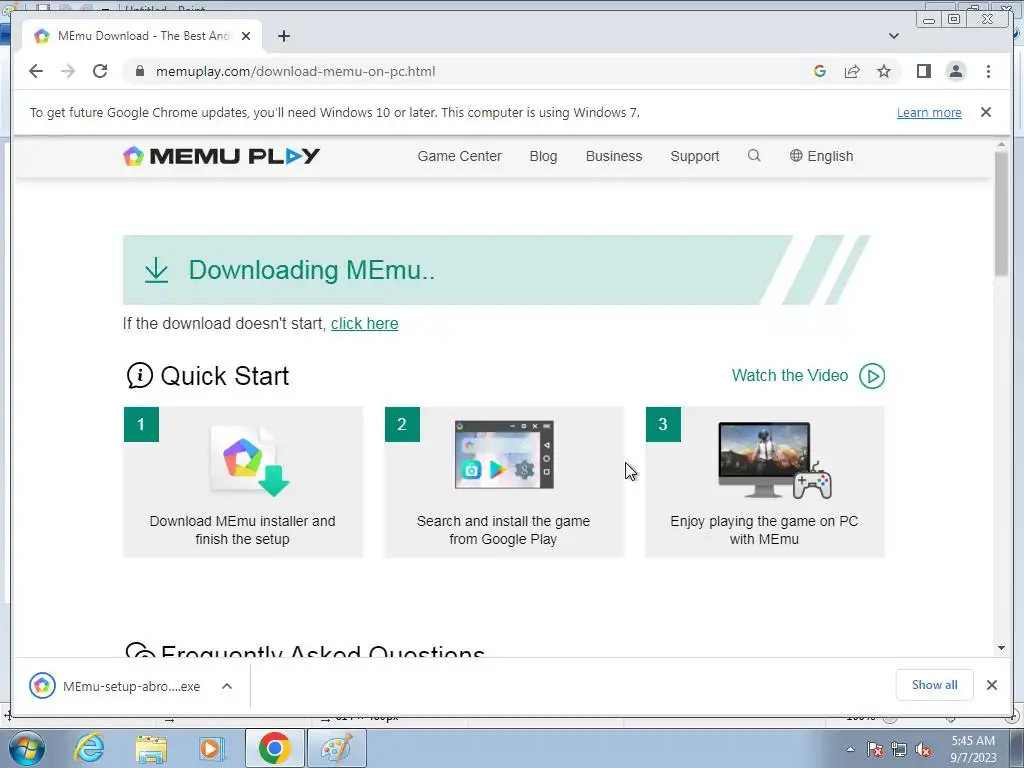The height and width of the screenshot is (768, 1024).
Task: Click the browser forward arrow
Action: pyautogui.click(x=68, y=71)
